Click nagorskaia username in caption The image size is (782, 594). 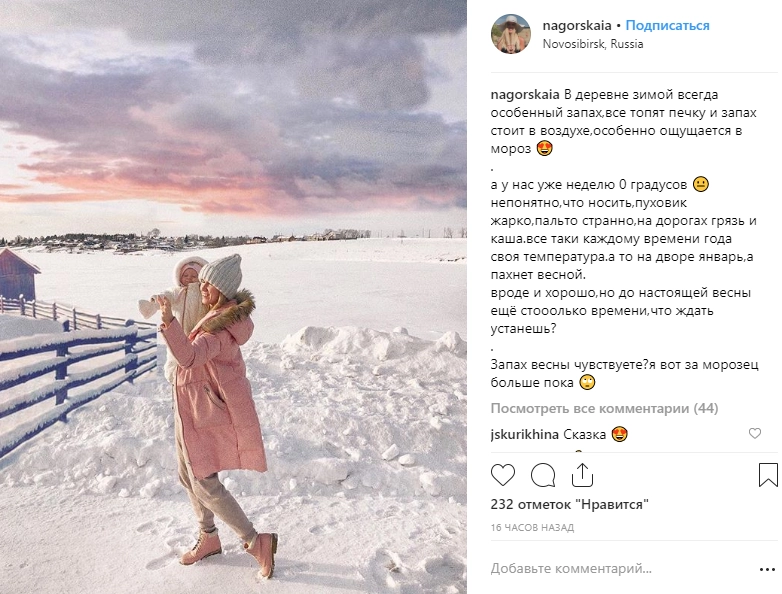point(525,95)
